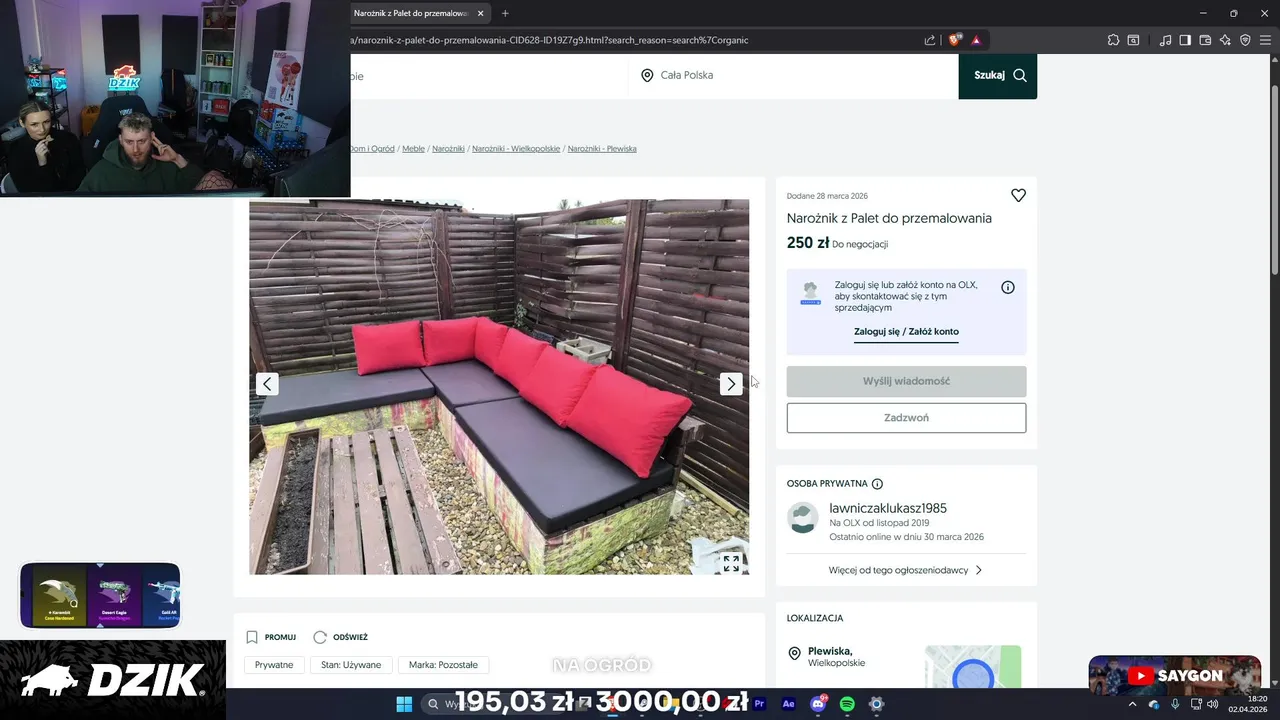1280x720 pixels.
Task: Open Settings gear from the taskbar
Action: 876,704
